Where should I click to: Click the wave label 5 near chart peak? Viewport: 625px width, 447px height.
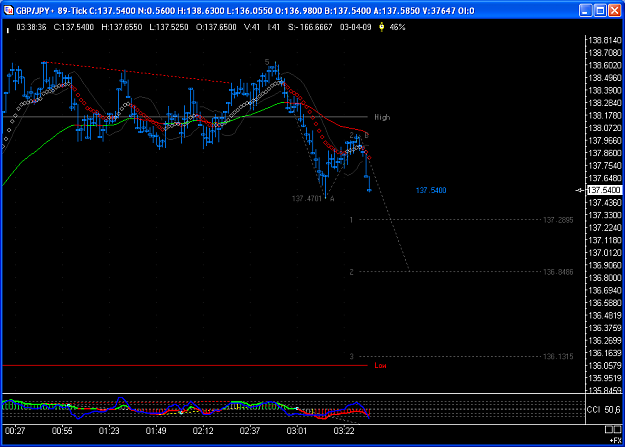(x=267, y=62)
